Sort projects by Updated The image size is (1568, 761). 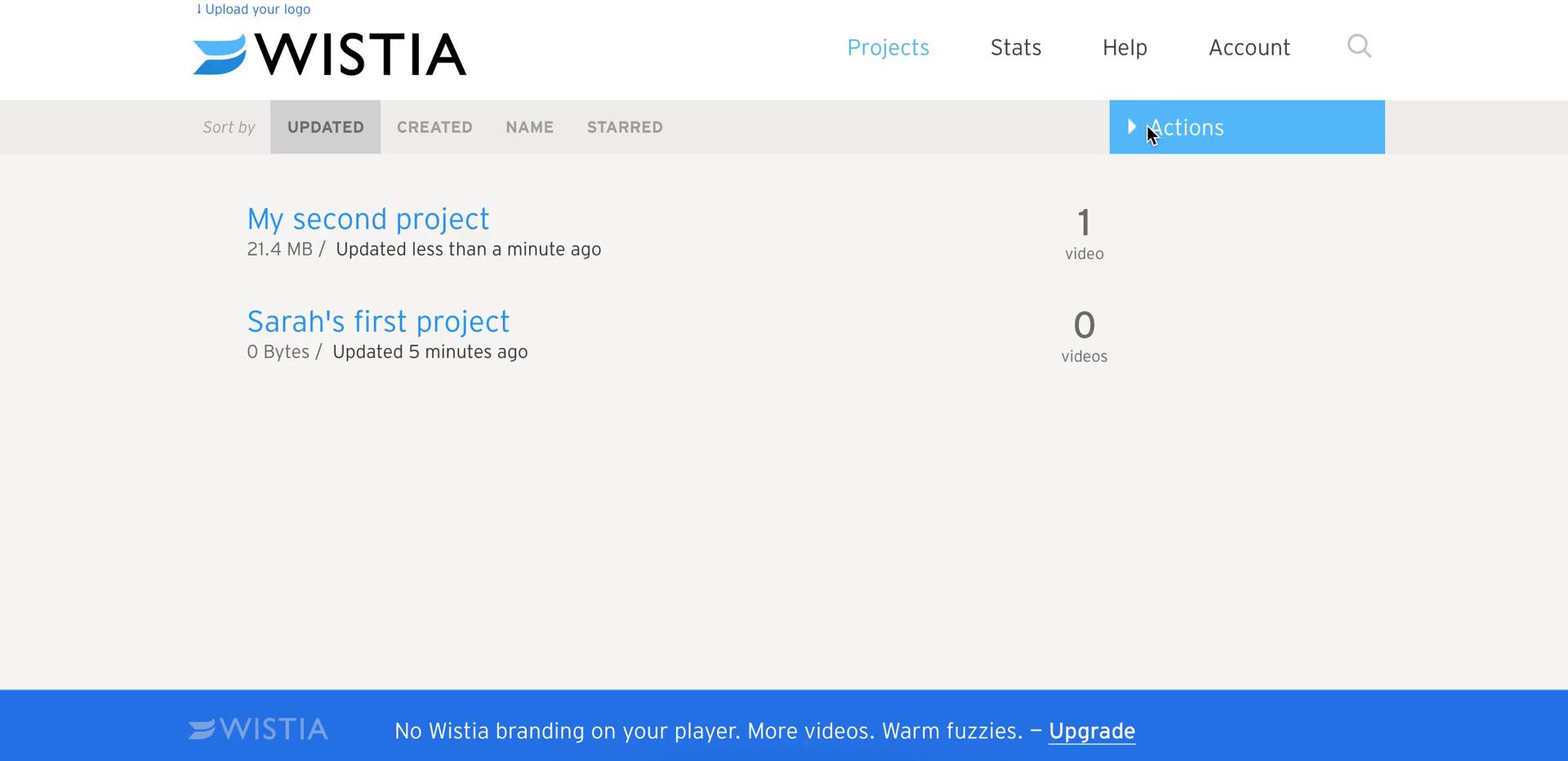pyautogui.click(x=325, y=127)
